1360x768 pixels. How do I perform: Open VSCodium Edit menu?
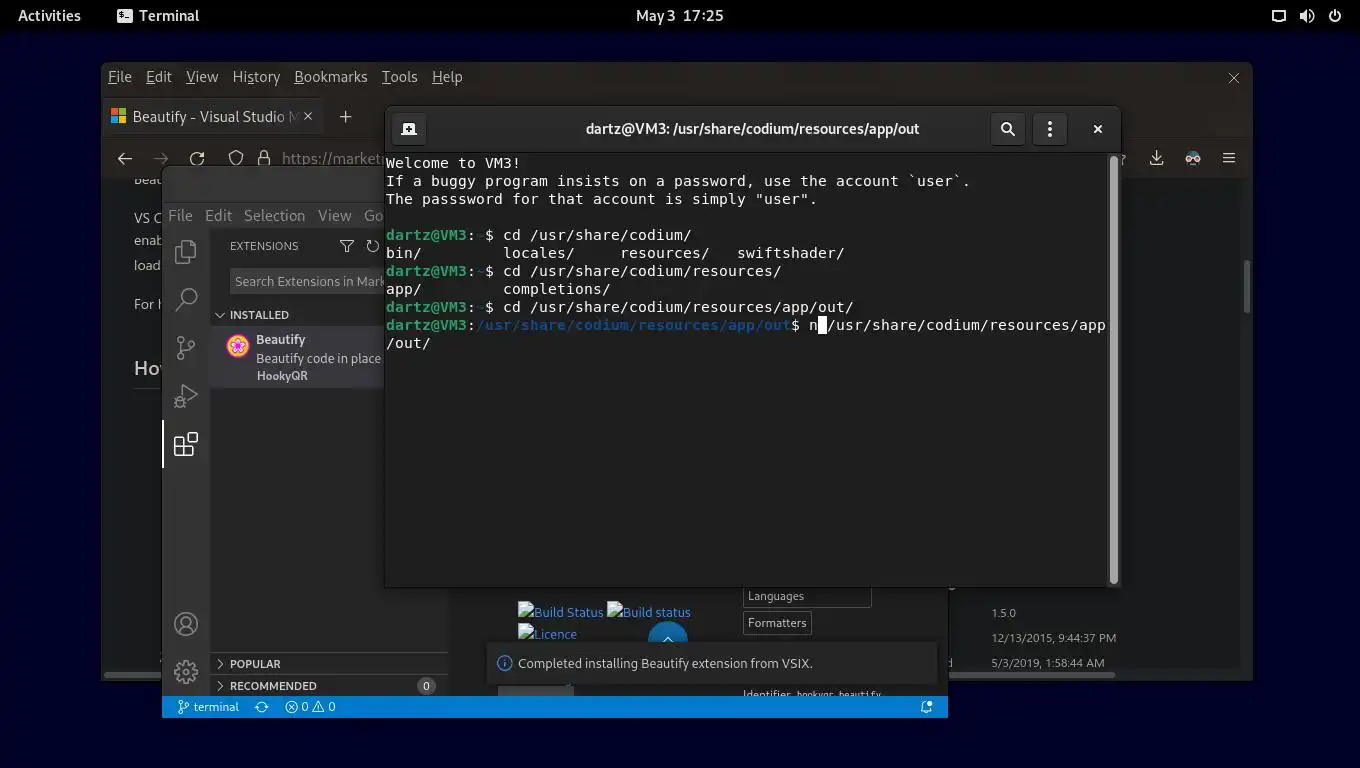(x=218, y=215)
